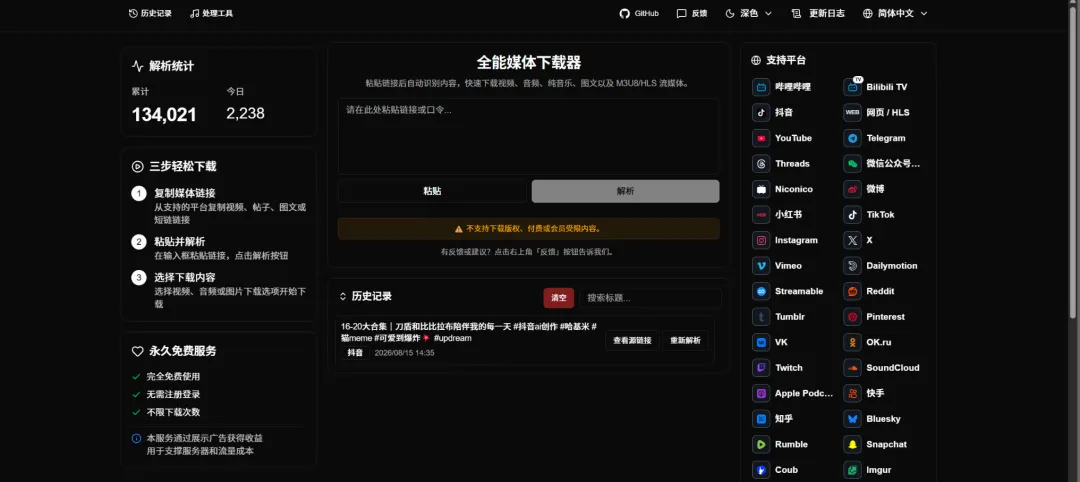1080x482 pixels.
Task: Click the 抖音 tag on history entry
Action: point(355,353)
